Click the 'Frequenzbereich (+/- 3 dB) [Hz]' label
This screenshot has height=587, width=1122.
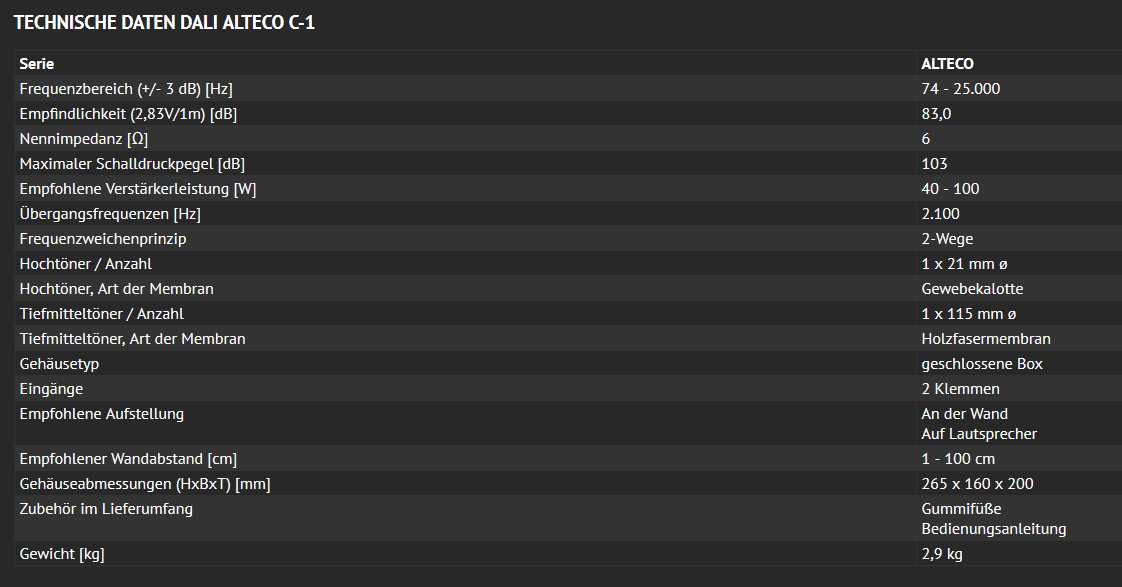coord(126,89)
